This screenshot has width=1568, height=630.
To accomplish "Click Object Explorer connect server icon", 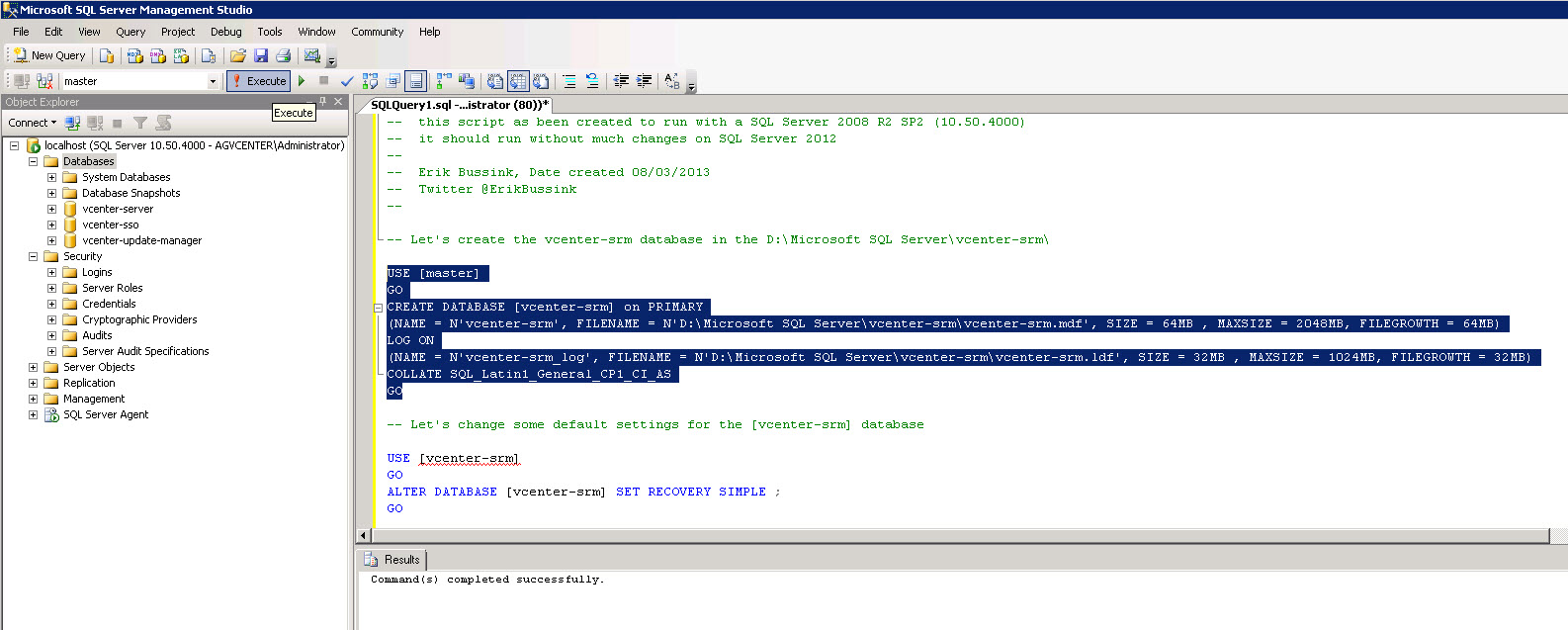I will click(x=72, y=123).
